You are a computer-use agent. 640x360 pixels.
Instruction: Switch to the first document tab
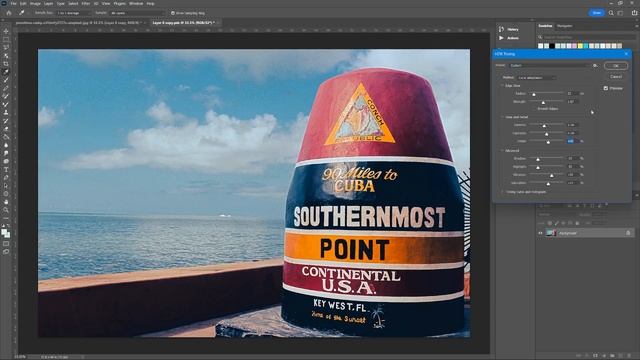pos(78,23)
